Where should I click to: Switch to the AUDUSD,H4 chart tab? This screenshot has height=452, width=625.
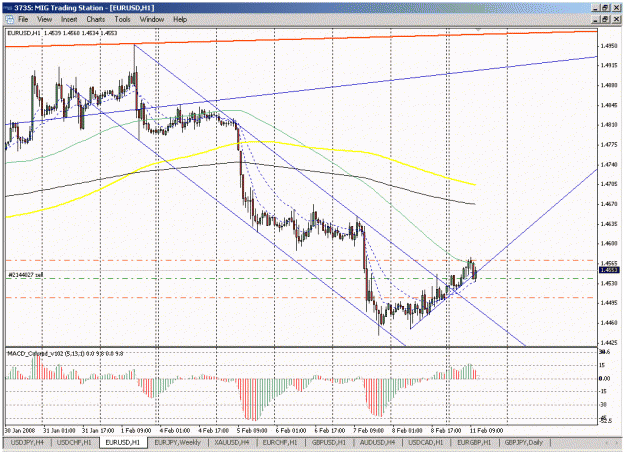pos(377,442)
